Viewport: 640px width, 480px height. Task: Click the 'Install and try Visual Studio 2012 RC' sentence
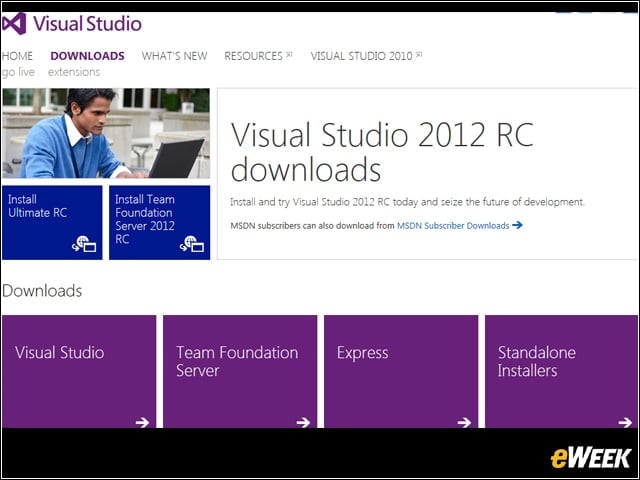pyautogui.click(x=407, y=202)
